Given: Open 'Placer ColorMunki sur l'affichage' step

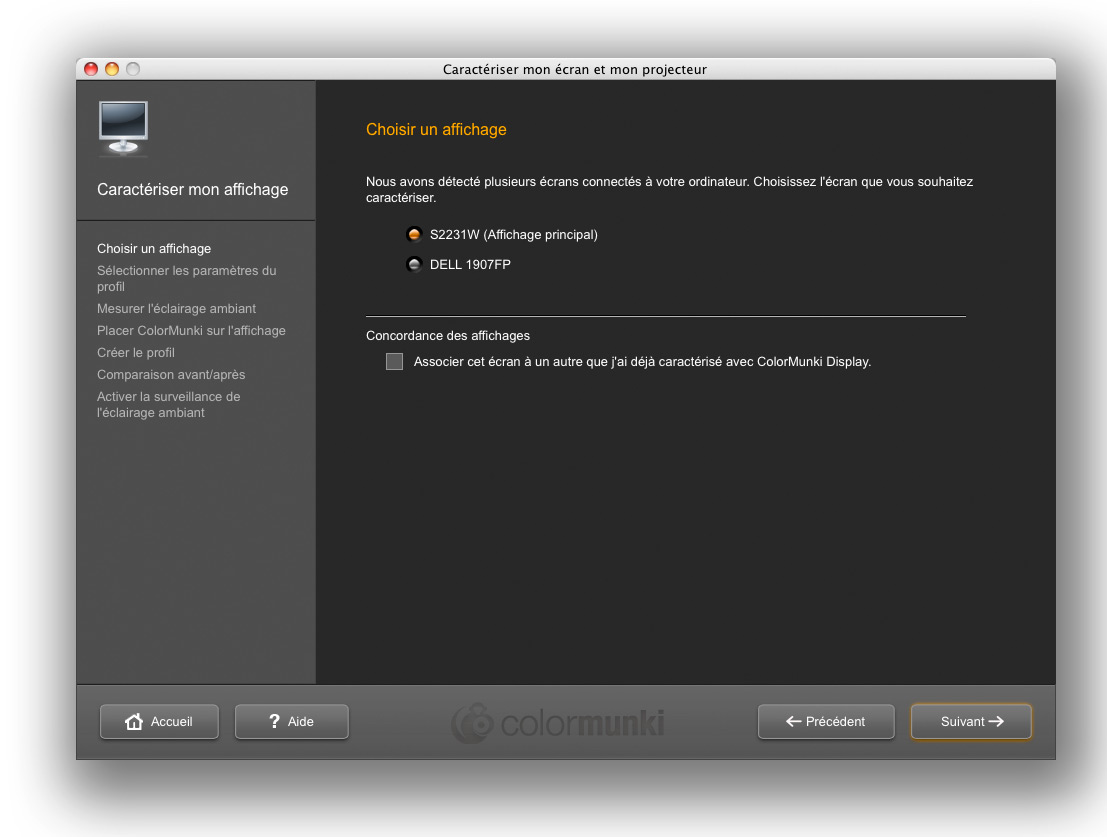Looking at the screenshot, I should (x=191, y=330).
